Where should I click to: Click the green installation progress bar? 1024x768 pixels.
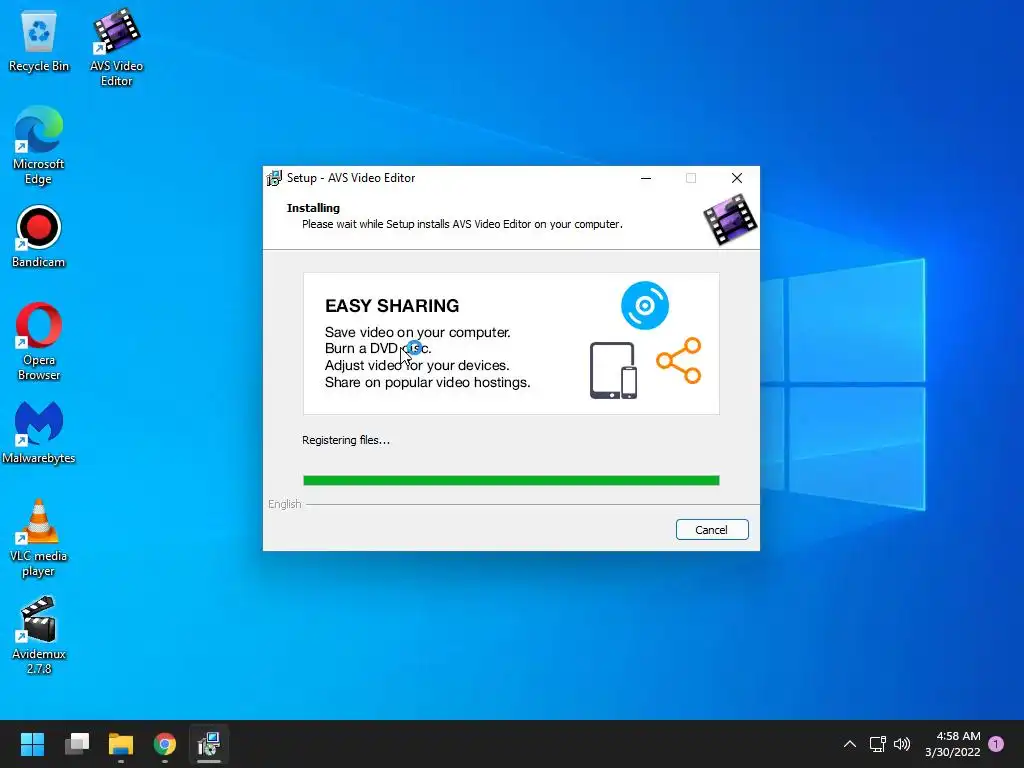coord(511,481)
